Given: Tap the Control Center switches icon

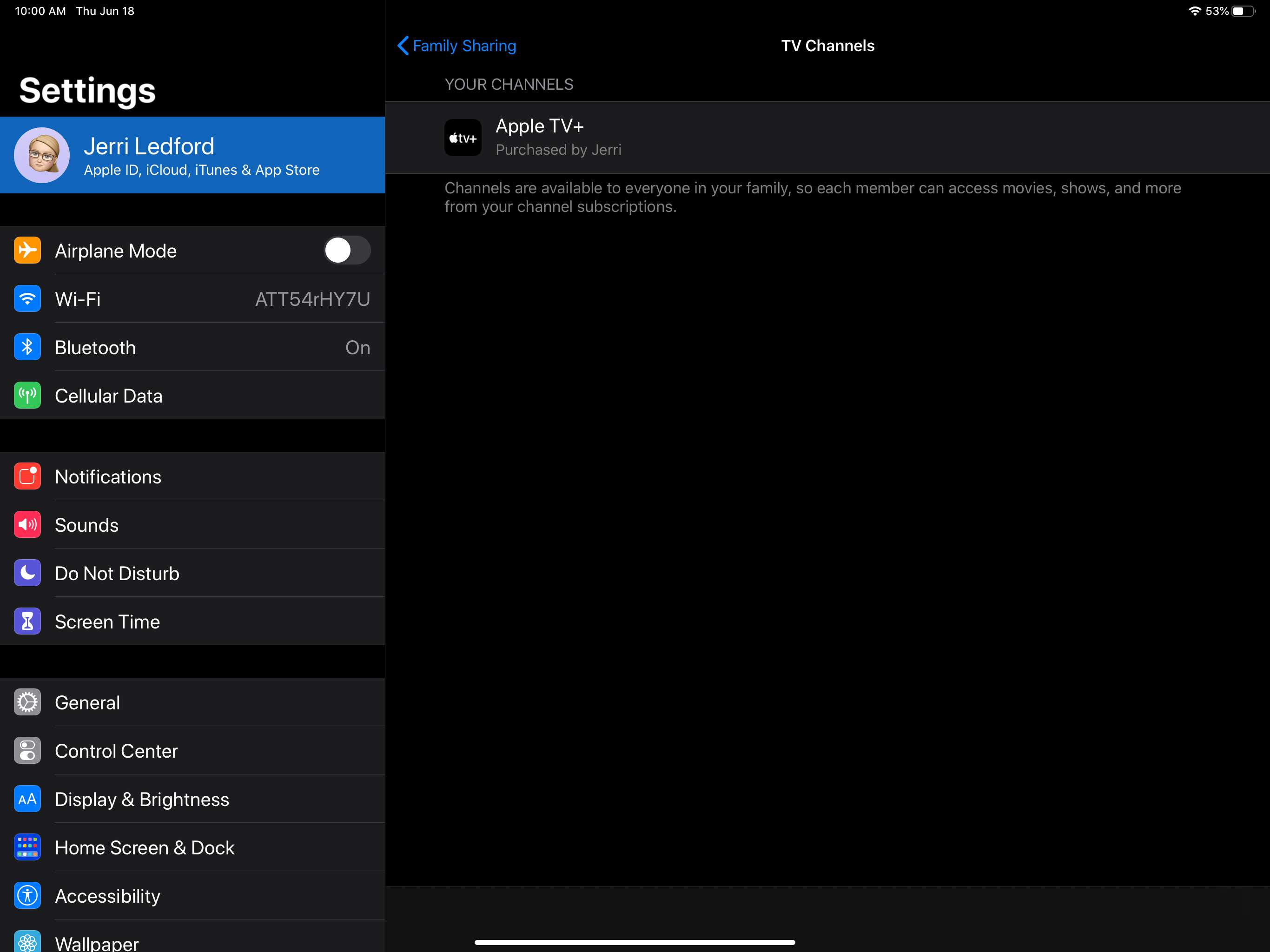Looking at the screenshot, I should [27, 750].
